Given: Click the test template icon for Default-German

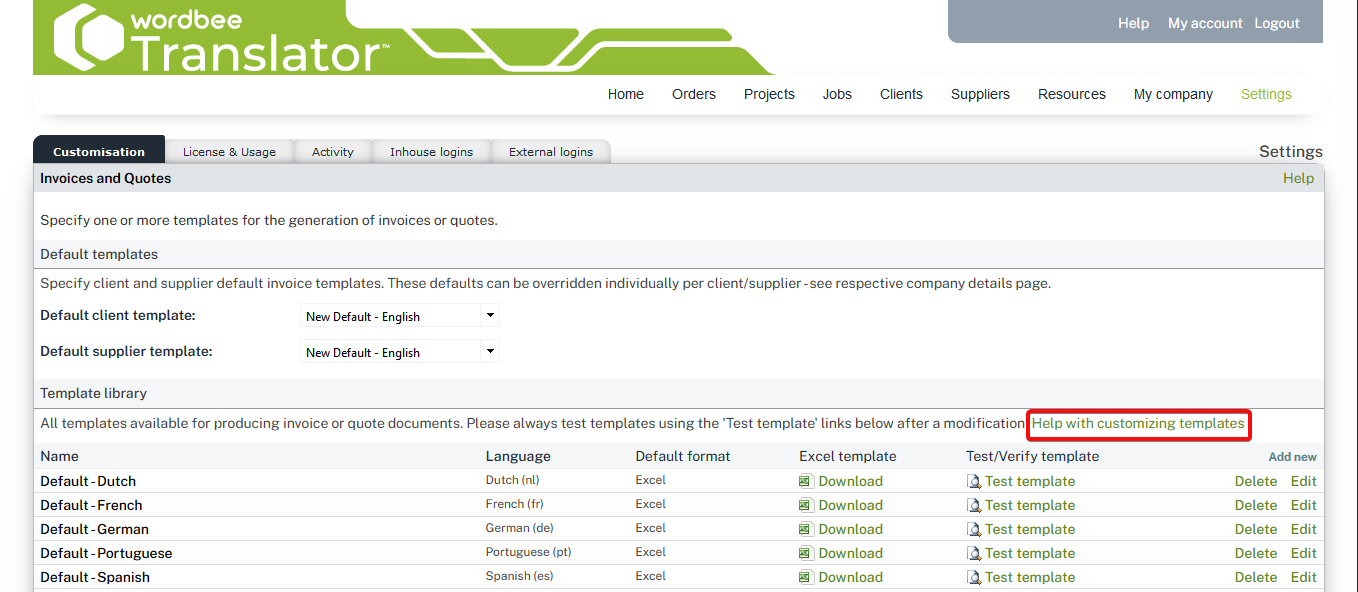Looking at the screenshot, I should (974, 529).
